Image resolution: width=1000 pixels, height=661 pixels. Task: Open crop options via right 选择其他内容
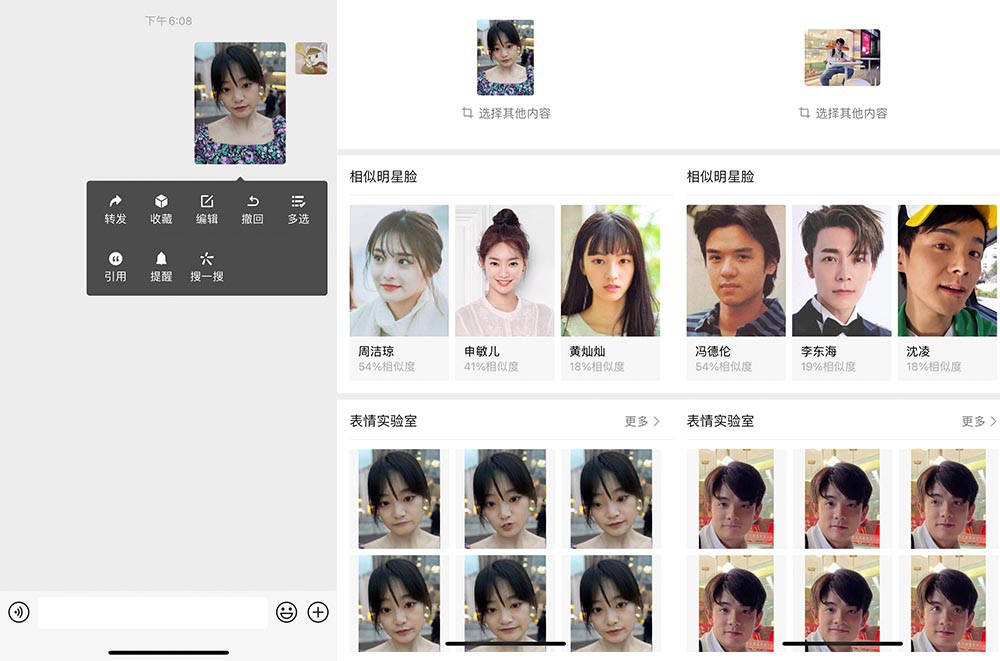tap(842, 112)
